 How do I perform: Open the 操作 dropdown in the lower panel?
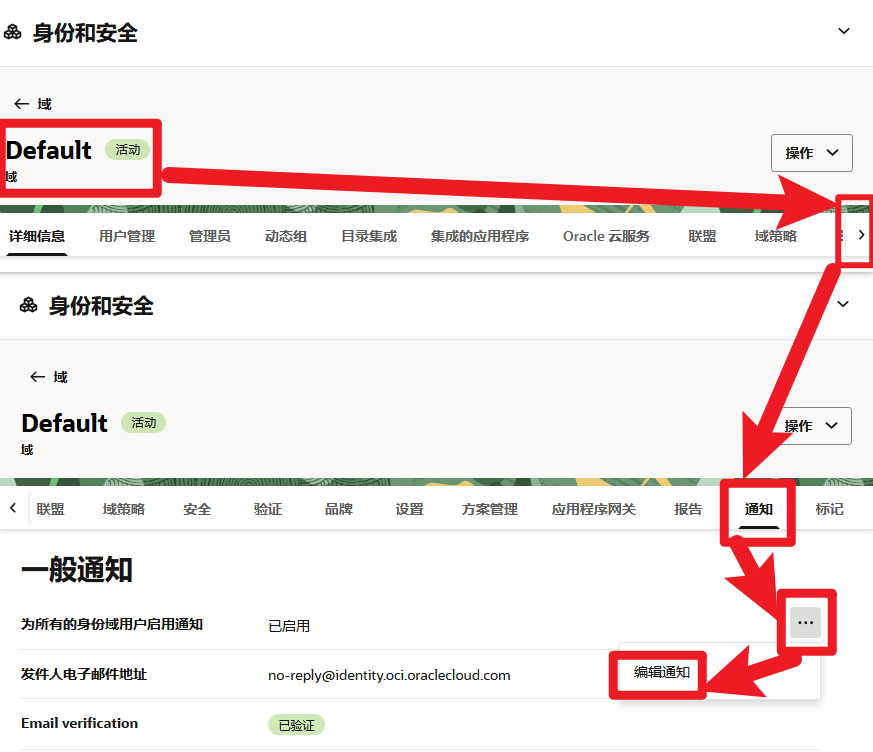[811, 426]
